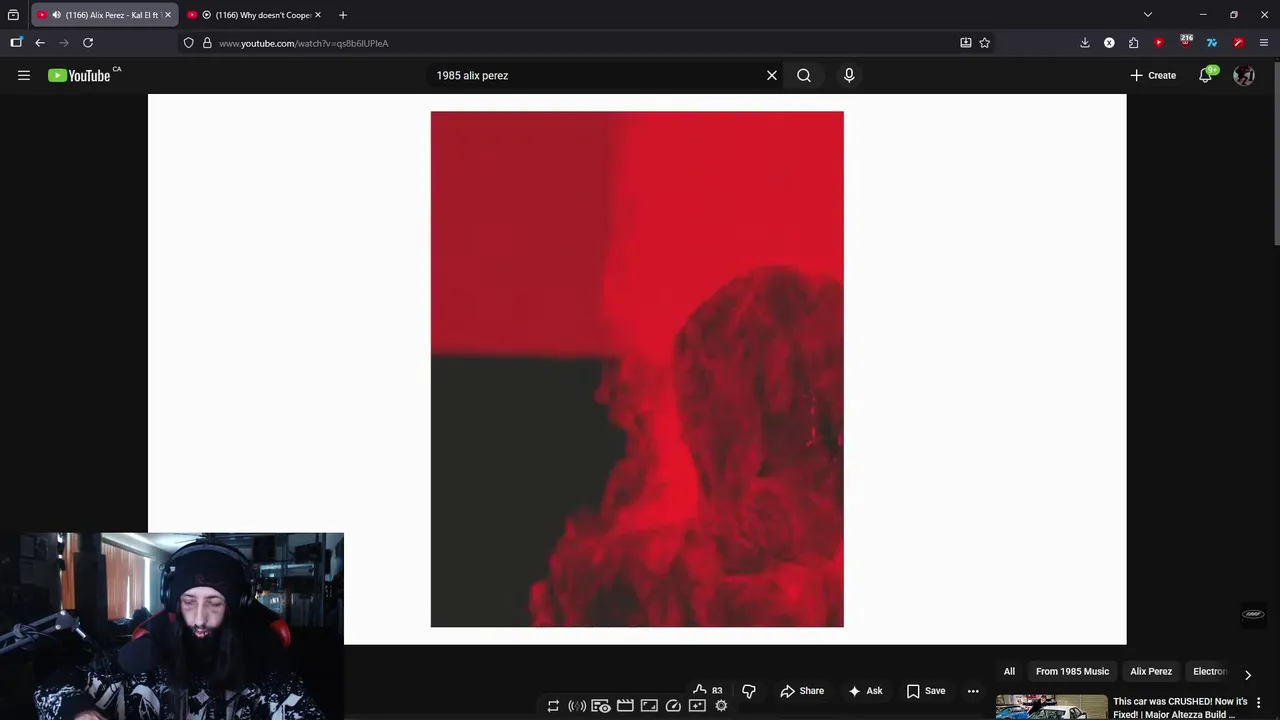This screenshot has height=720, width=1280.
Task: List all tabs with the chevron
Action: 1148,15
